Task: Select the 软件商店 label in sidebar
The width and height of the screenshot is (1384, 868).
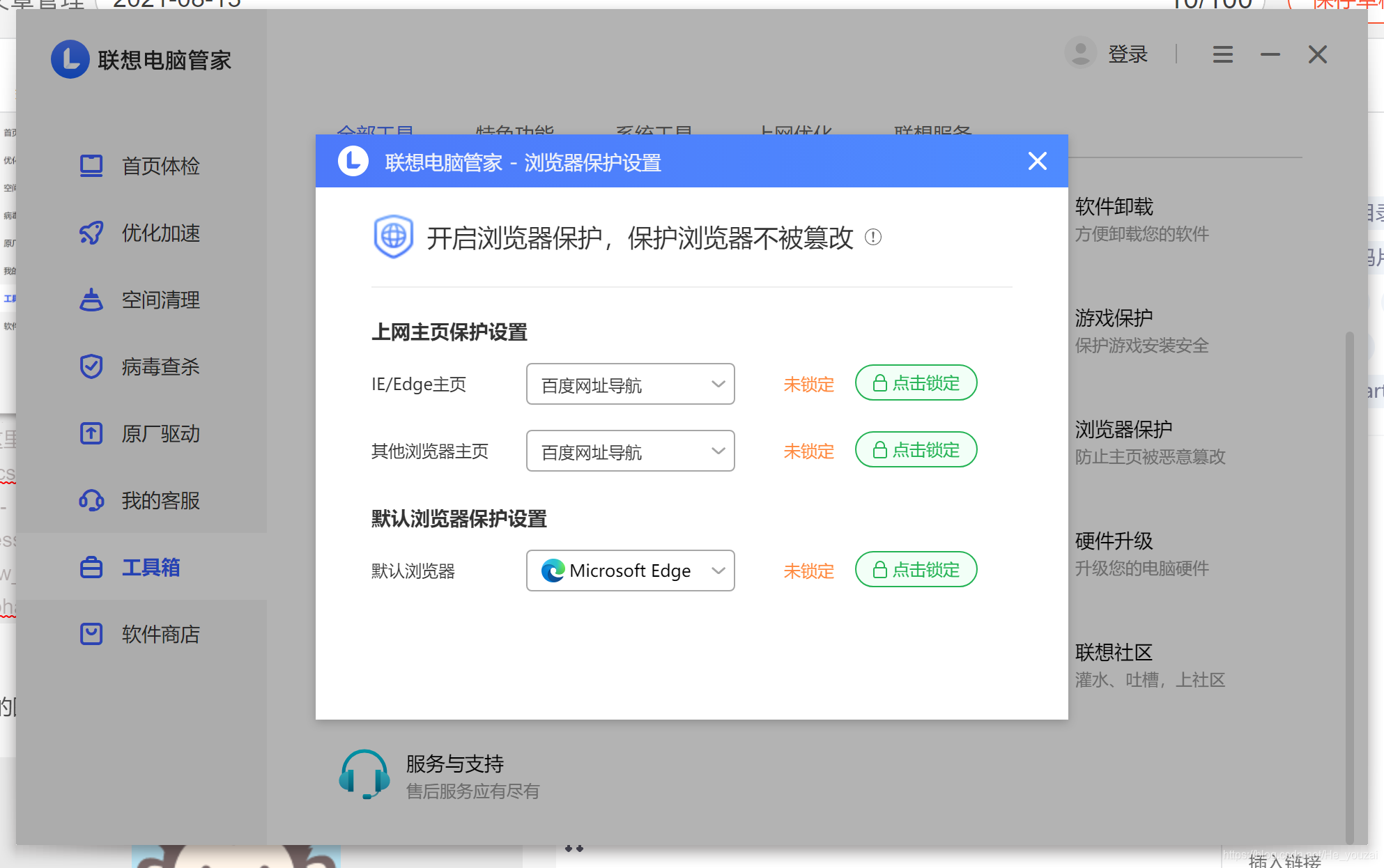Action: 161,634
